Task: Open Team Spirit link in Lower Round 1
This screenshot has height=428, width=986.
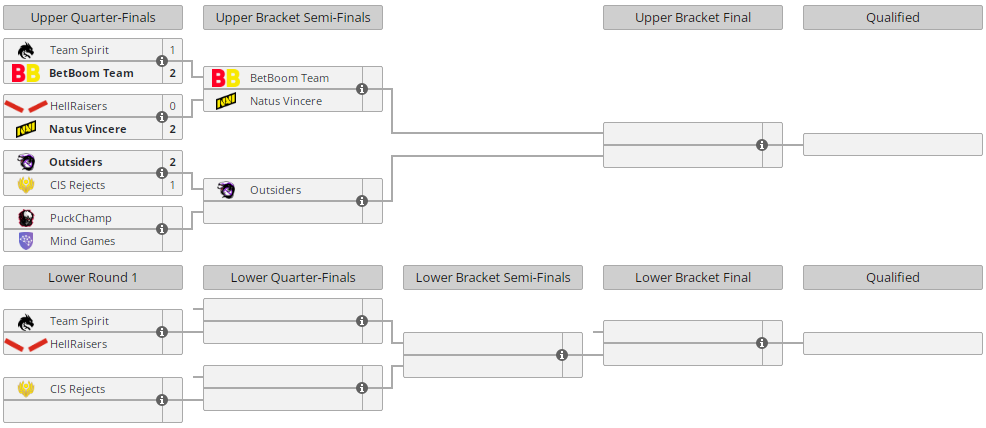Action: click(79, 321)
